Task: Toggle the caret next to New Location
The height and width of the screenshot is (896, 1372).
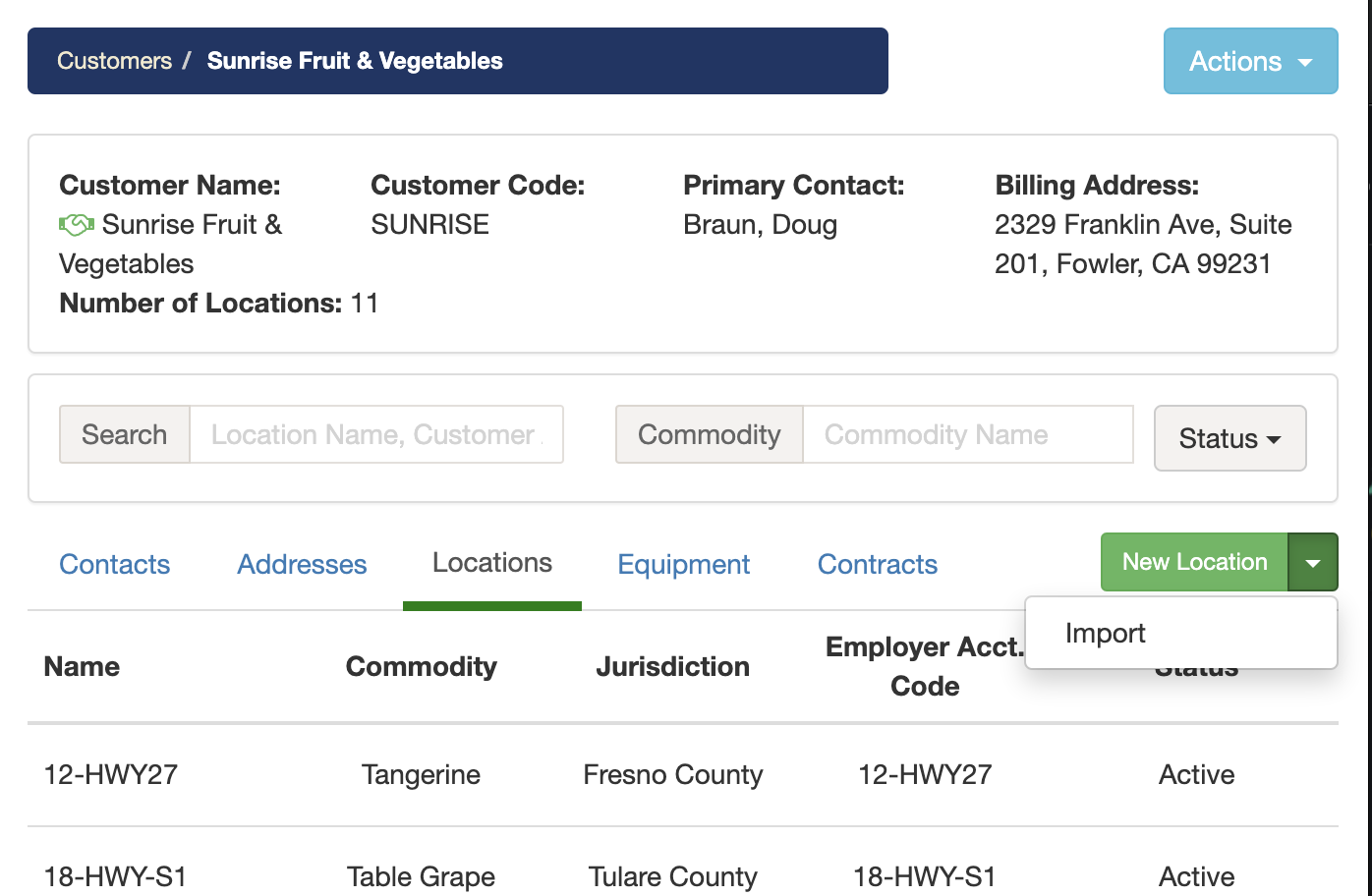Action: pyautogui.click(x=1312, y=562)
